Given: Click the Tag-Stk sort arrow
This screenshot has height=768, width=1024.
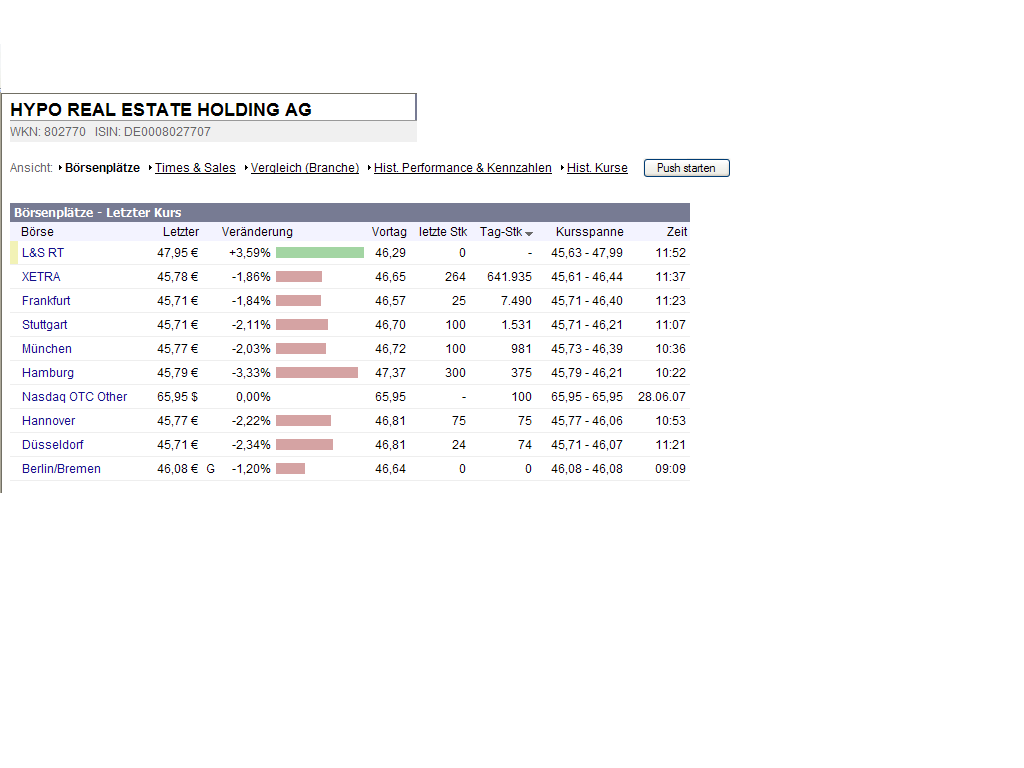Looking at the screenshot, I should [x=529, y=231].
